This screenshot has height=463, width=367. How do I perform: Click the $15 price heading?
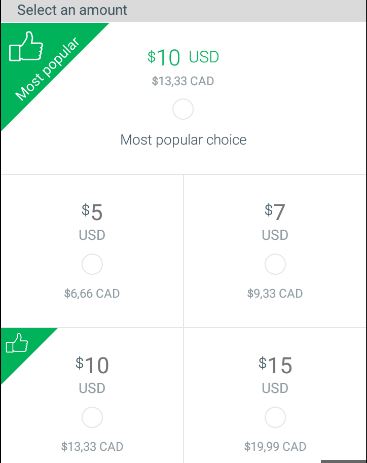(x=275, y=365)
